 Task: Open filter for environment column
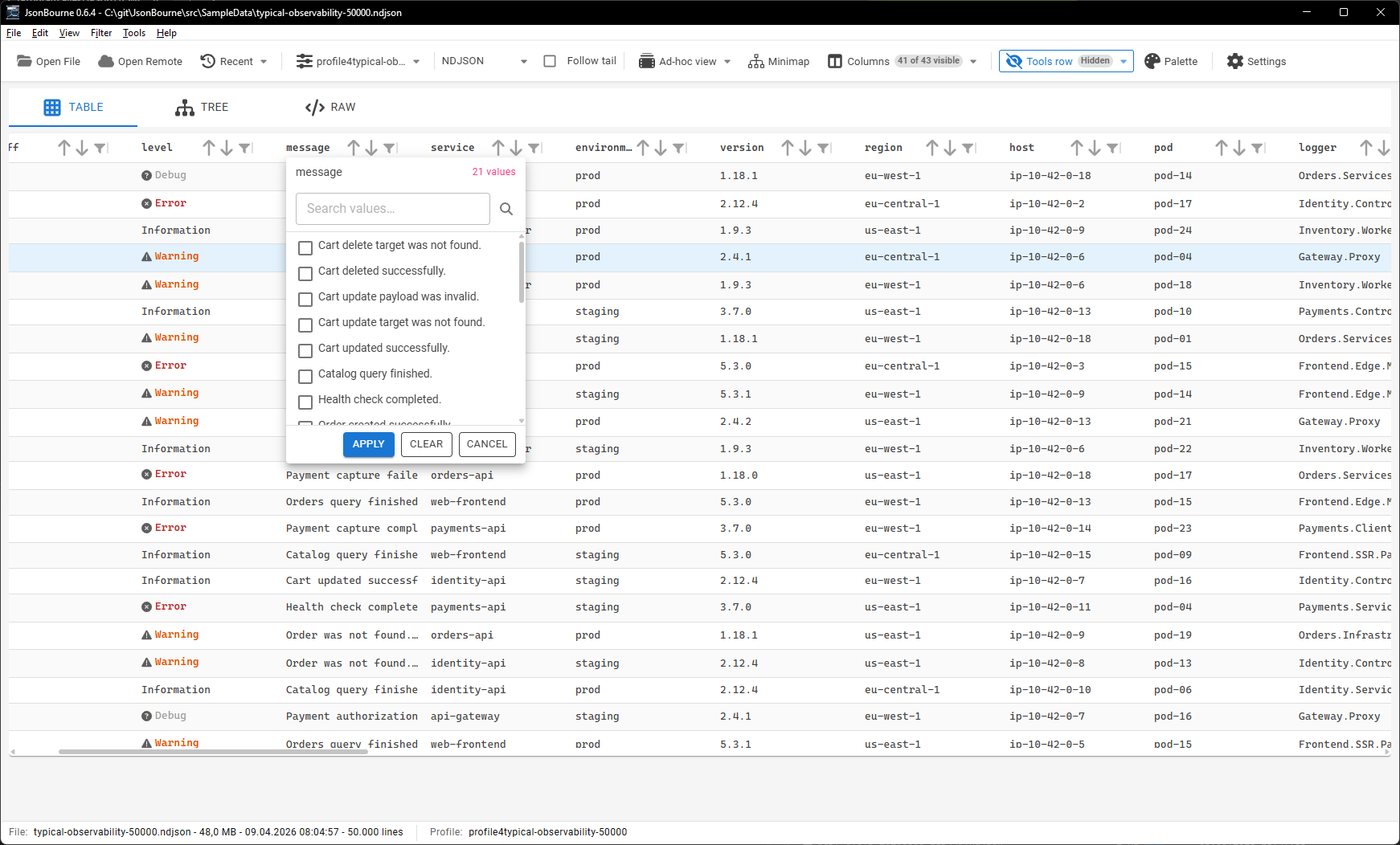tap(678, 148)
